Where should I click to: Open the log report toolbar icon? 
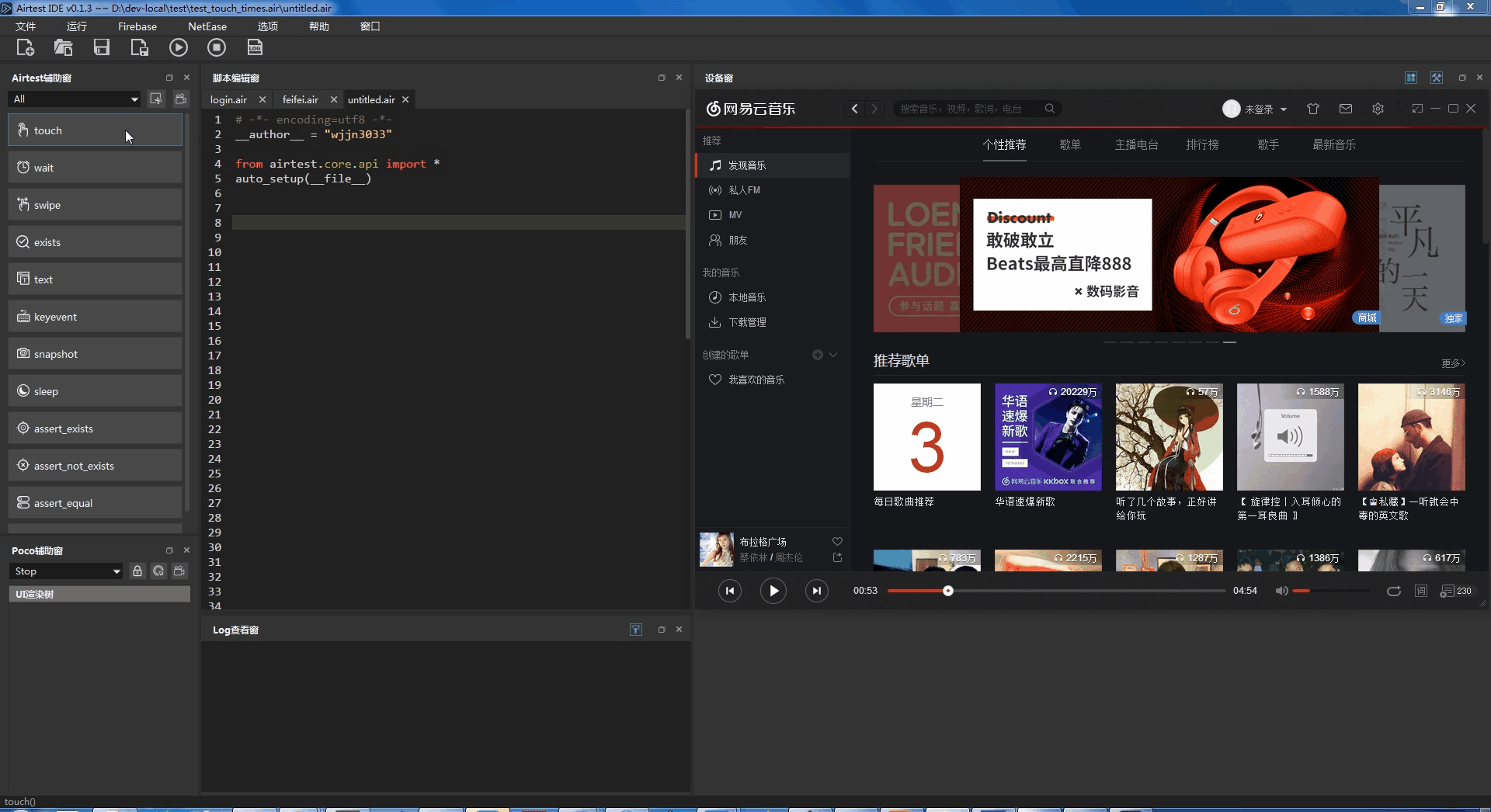(255, 47)
